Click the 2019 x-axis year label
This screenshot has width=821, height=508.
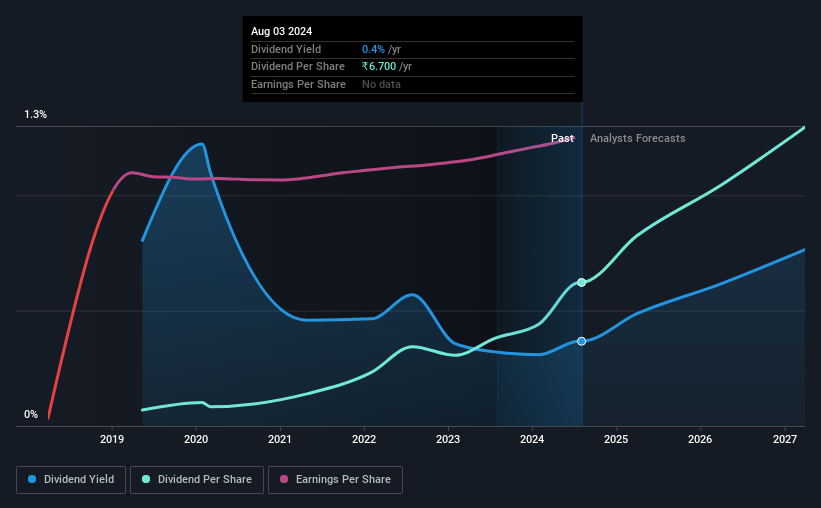click(x=112, y=439)
